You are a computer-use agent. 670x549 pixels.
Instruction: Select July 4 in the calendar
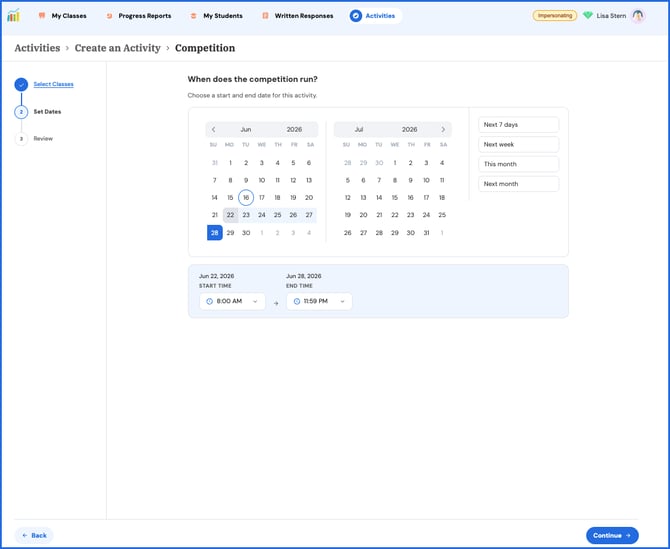[442, 163]
